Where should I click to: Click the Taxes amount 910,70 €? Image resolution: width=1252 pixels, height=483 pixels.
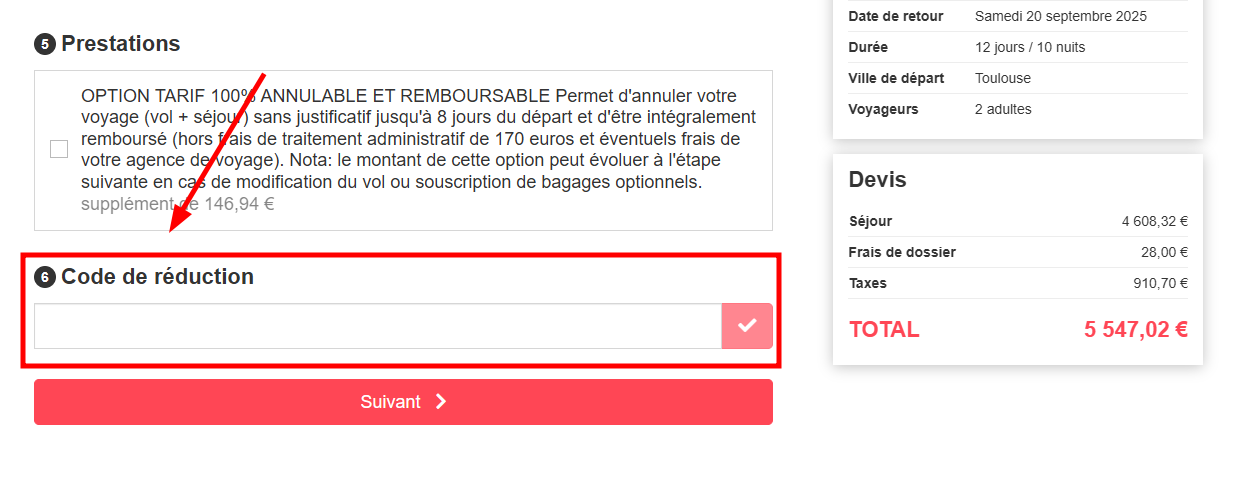(1158, 284)
